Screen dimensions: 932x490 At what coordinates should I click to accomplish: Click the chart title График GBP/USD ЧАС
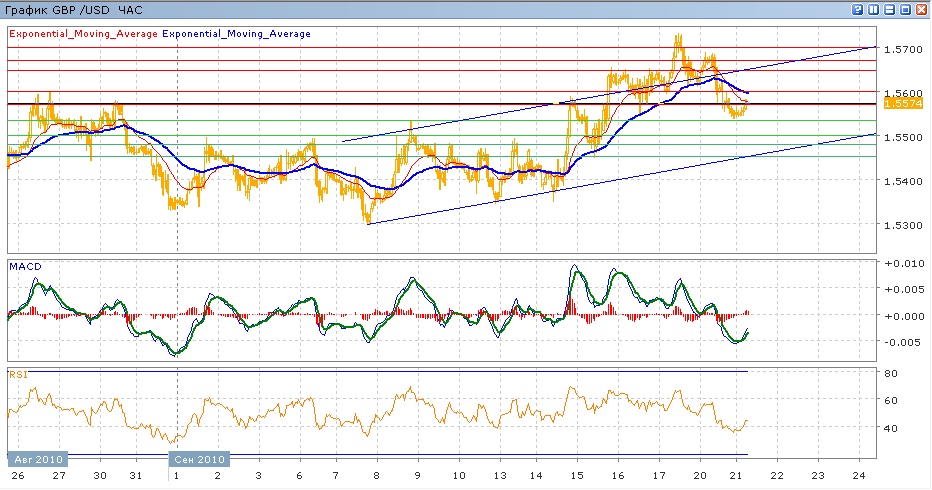tap(74, 9)
